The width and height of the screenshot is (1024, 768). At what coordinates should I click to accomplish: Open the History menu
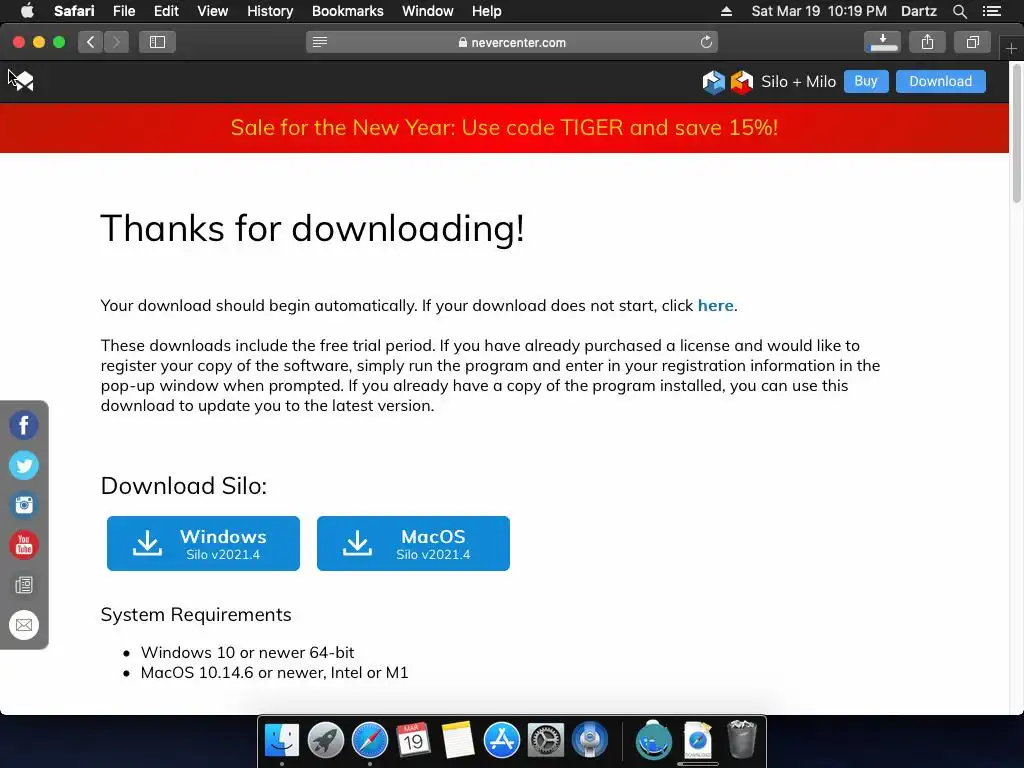point(270,11)
